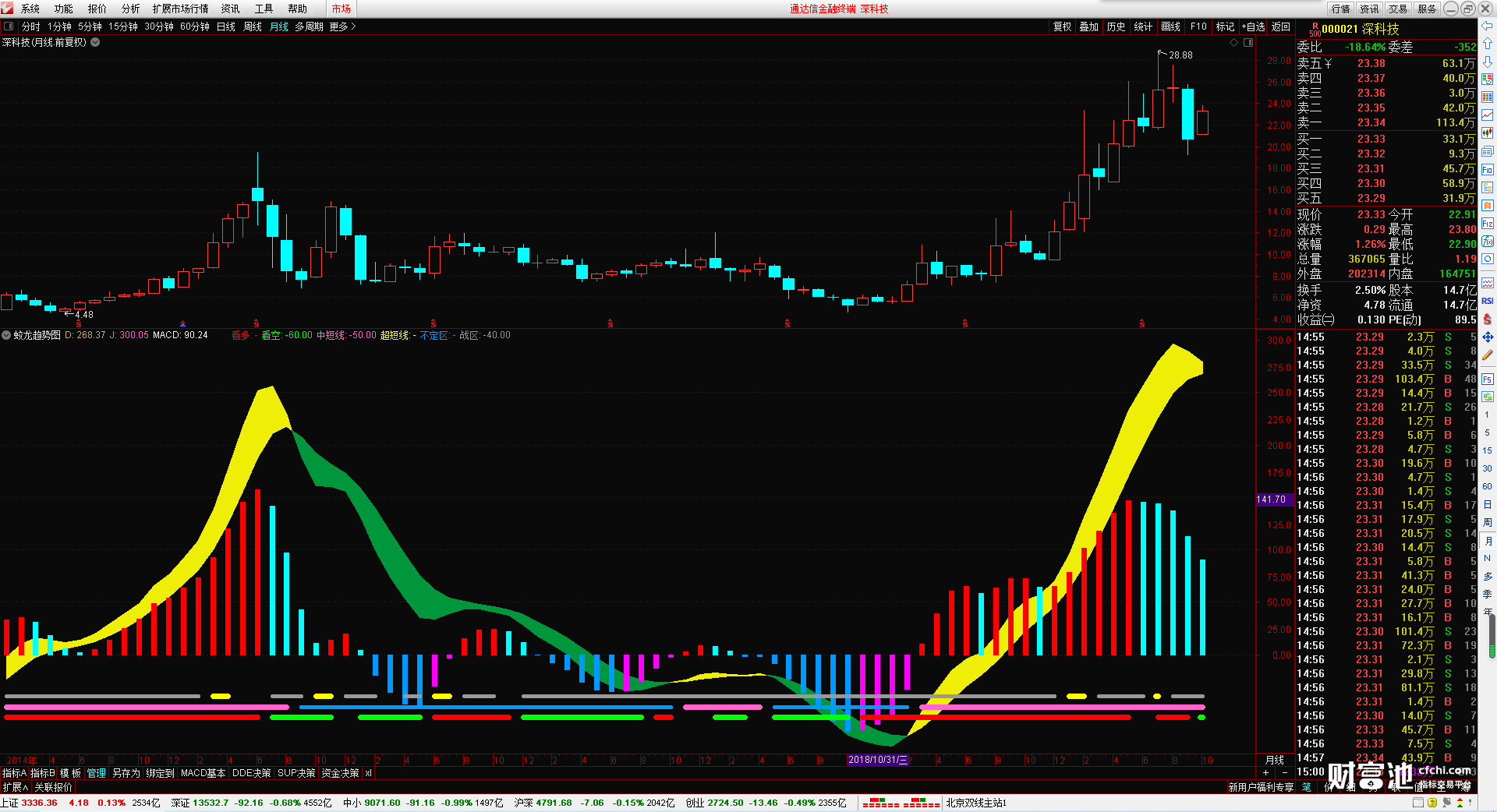Click the diamond icon above price axis
The width and height of the screenshot is (1497, 812).
[x=1233, y=43]
